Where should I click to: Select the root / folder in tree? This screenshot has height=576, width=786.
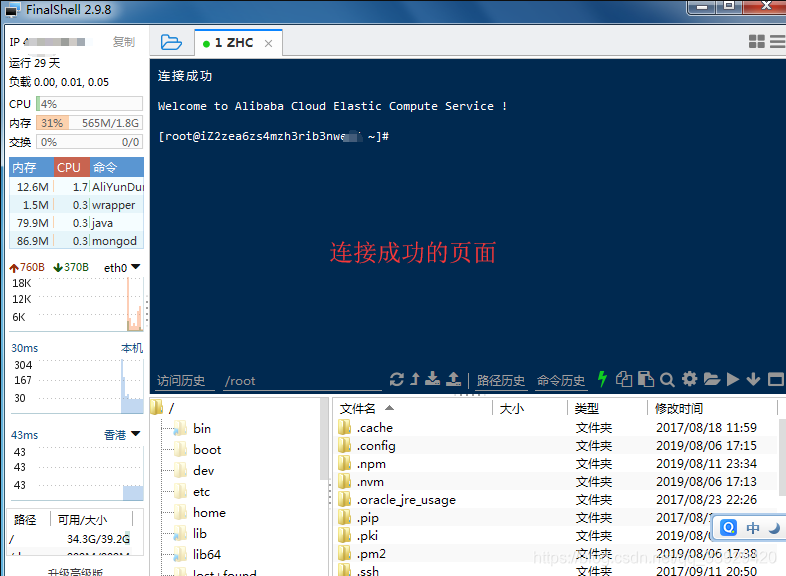(163, 408)
